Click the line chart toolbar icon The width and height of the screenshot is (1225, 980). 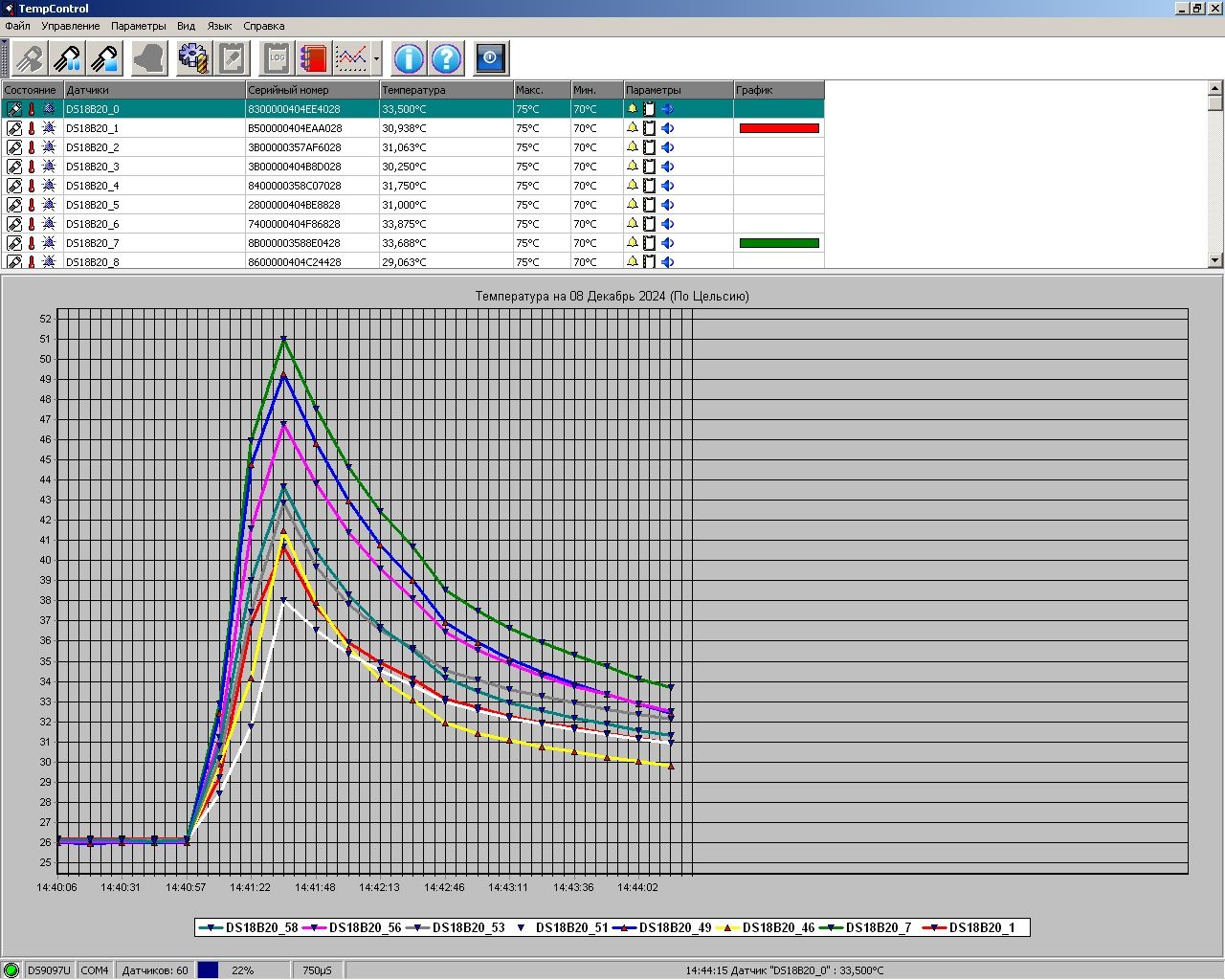pyautogui.click(x=351, y=58)
